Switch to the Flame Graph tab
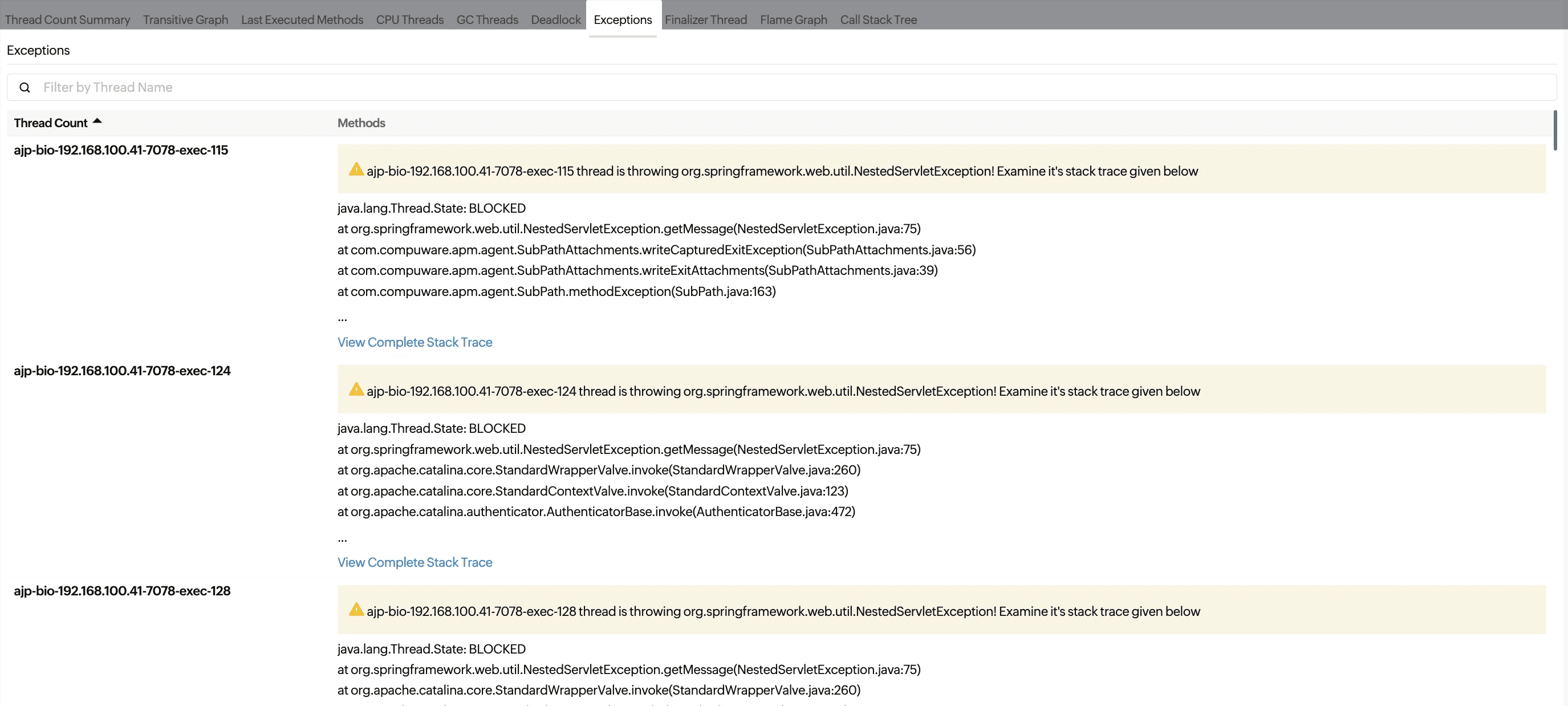 coord(793,19)
